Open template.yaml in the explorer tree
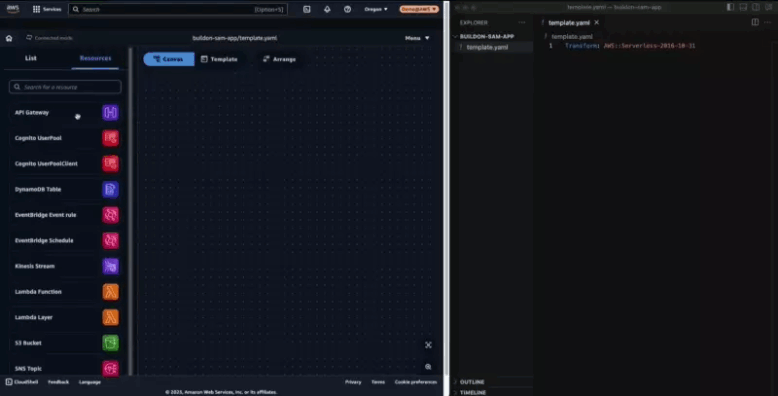The height and width of the screenshot is (396, 778). [x=487, y=47]
